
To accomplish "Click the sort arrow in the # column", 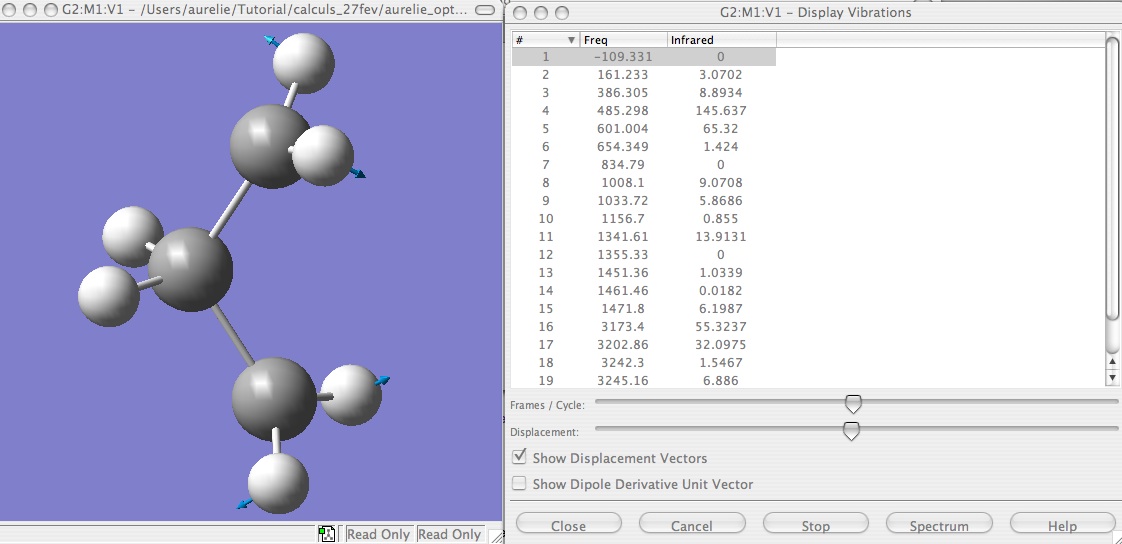I will [571, 40].
